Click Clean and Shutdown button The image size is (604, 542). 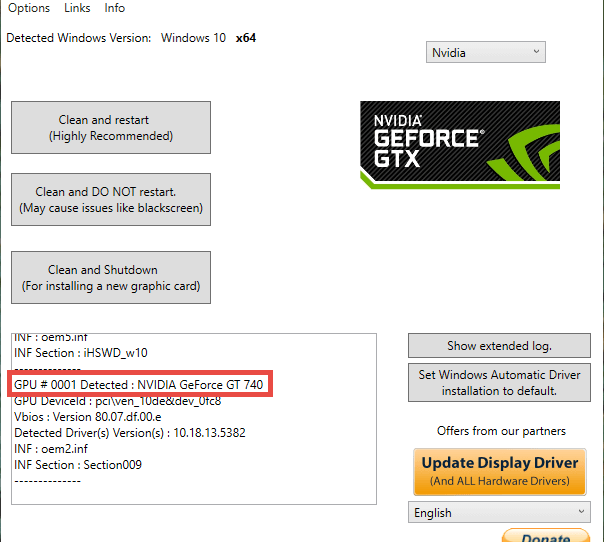coord(111,278)
